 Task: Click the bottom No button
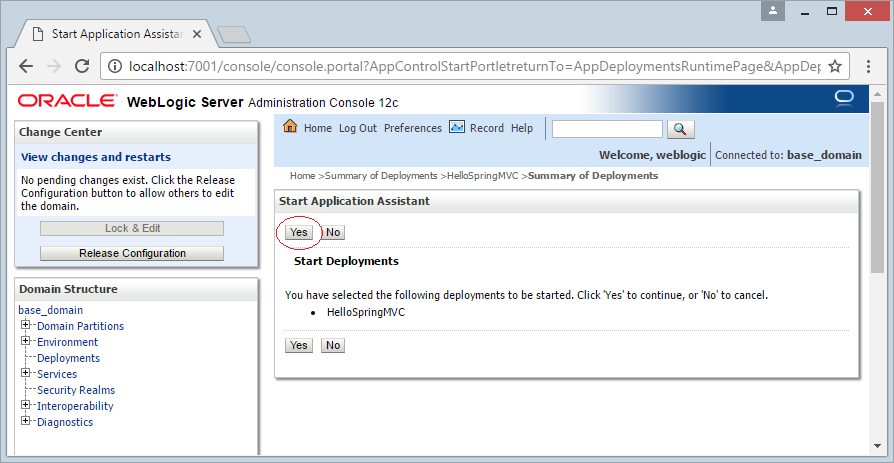tap(333, 345)
